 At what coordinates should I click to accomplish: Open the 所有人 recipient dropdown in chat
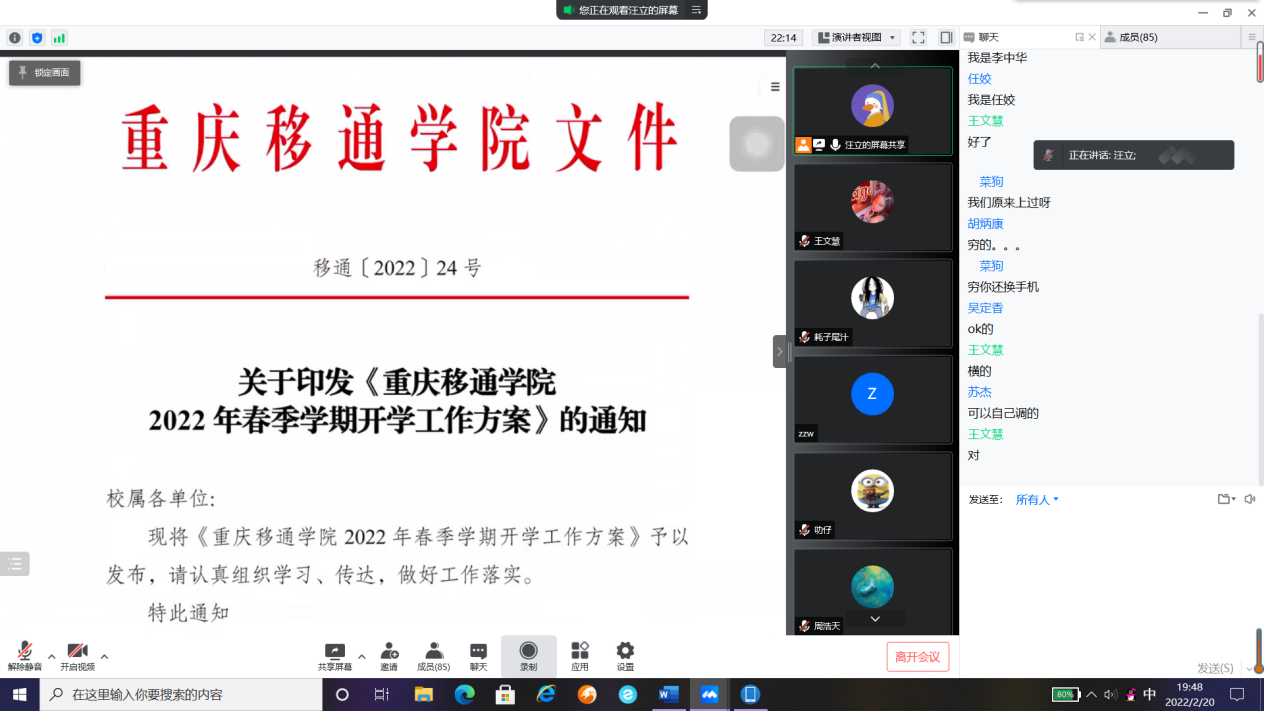click(x=1037, y=499)
